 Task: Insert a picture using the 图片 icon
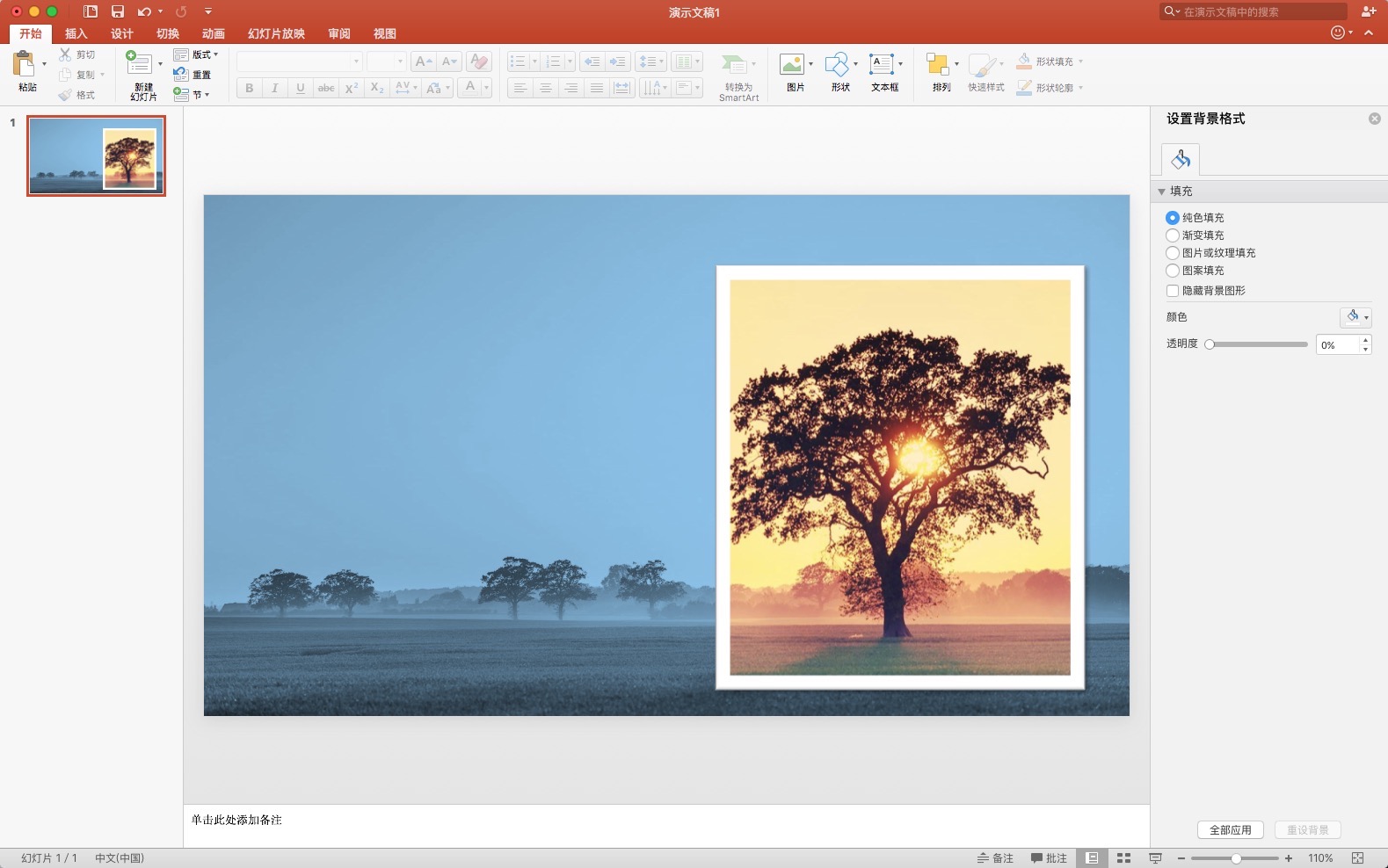coord(792,64)
